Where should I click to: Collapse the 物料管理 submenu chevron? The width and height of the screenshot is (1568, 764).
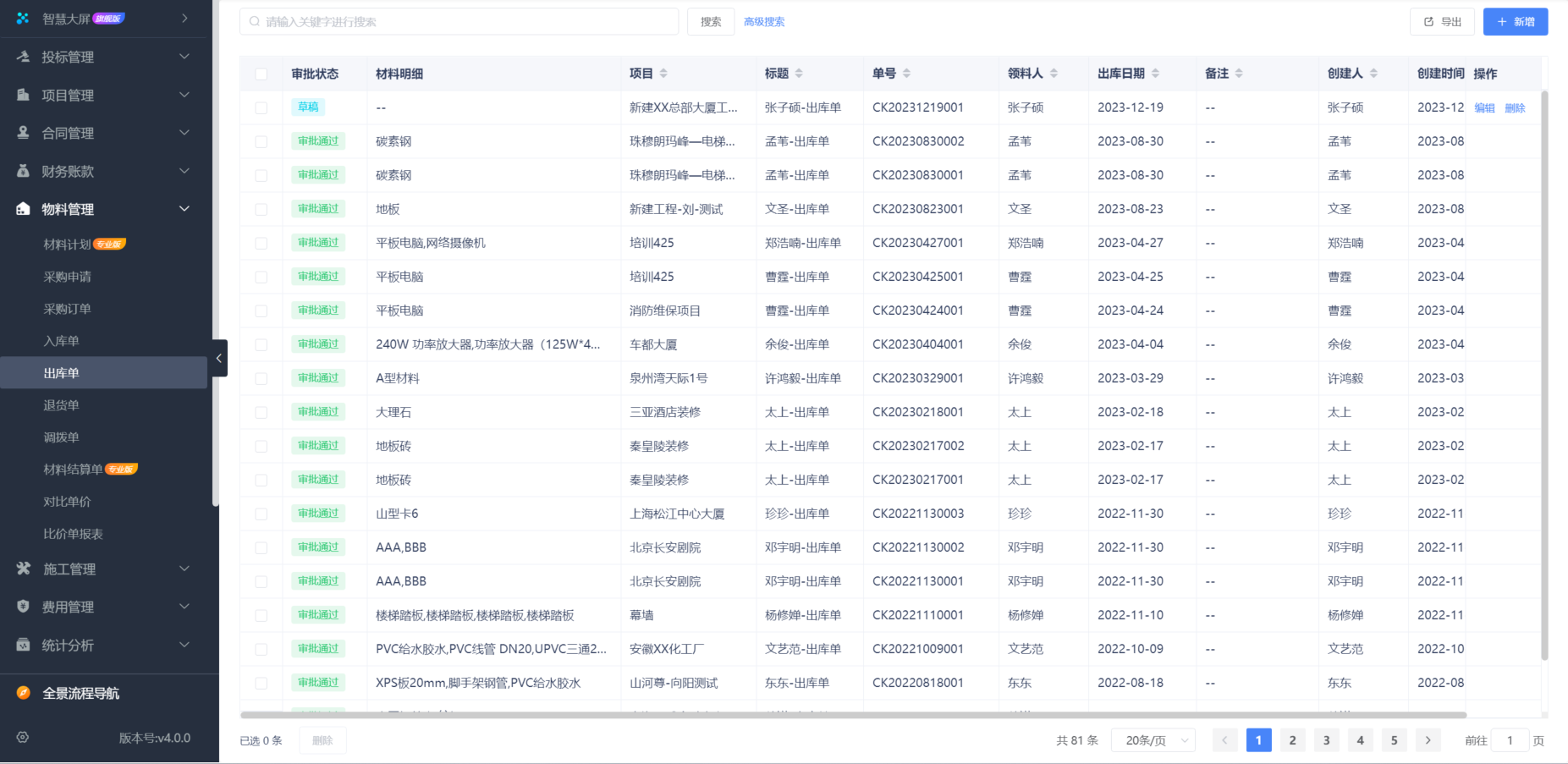184,208
